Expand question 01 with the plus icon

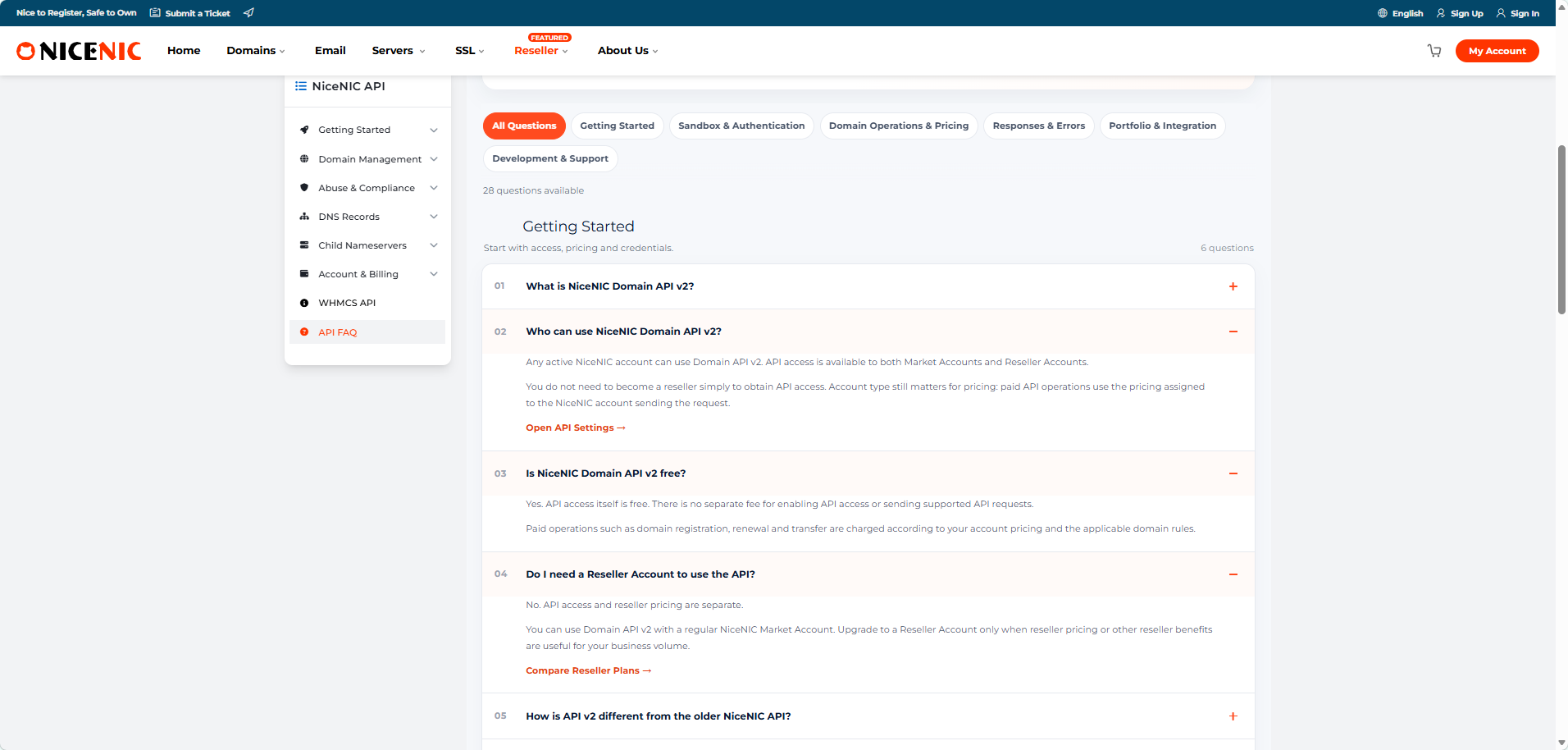click(1233, 286)
